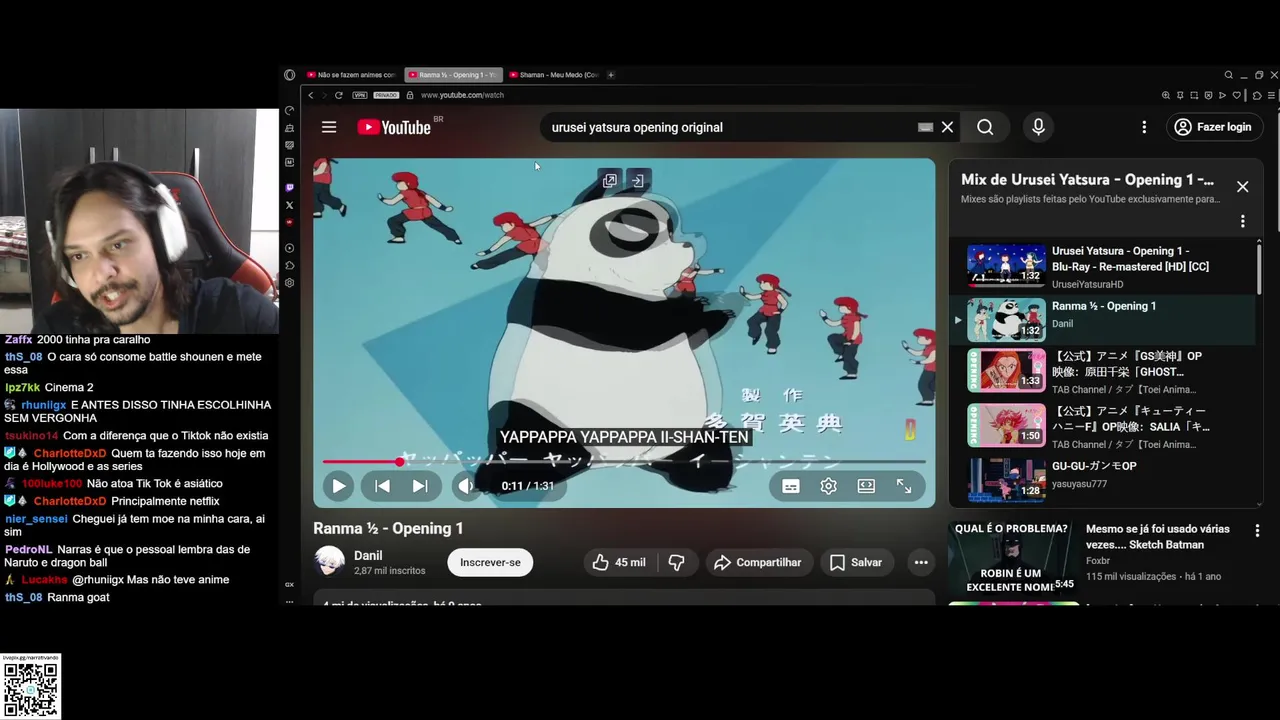1280x720 pixels.
Task: Click the www.youtube.com/watch address field
Action: [462, 95]
